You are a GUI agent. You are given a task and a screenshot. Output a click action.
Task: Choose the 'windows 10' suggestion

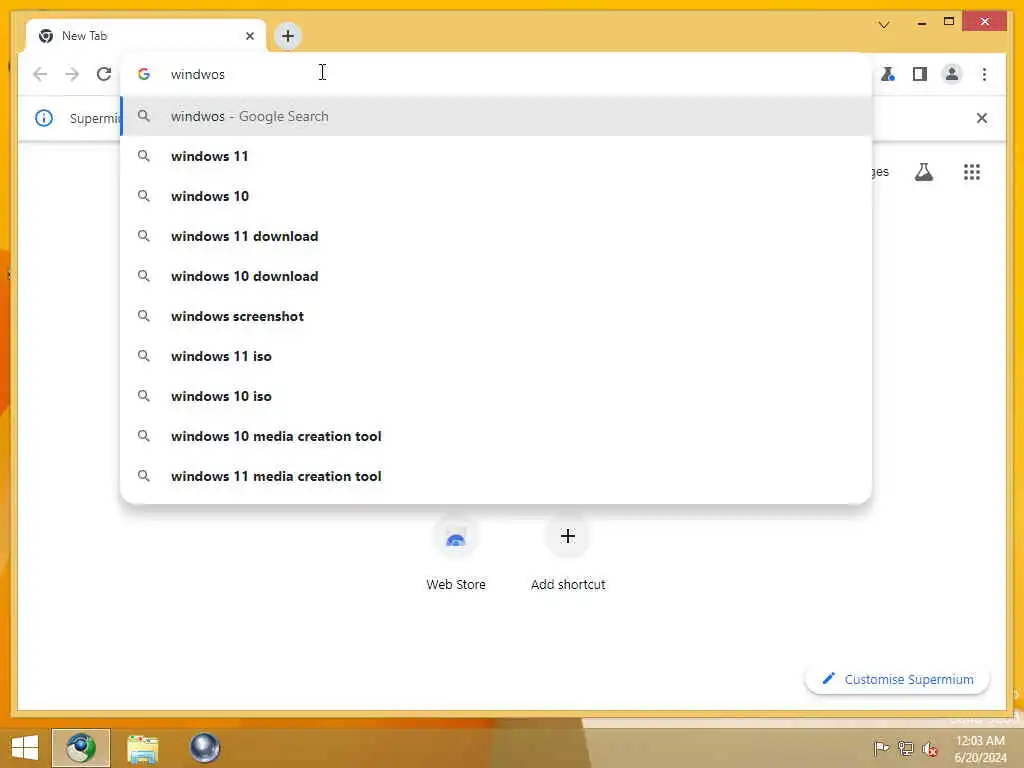496,196
